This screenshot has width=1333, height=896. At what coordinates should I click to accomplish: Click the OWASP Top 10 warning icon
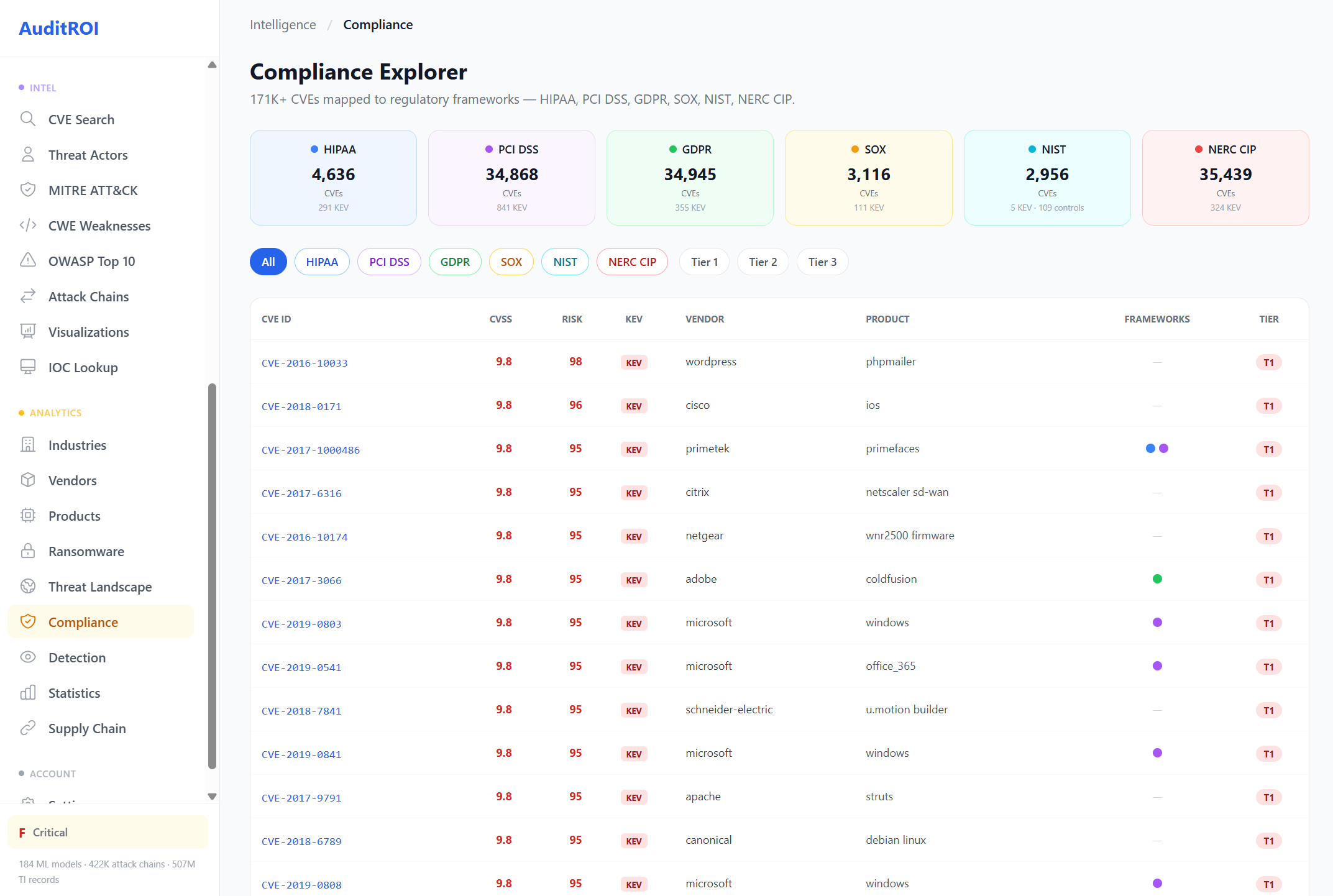pos(28,260)
